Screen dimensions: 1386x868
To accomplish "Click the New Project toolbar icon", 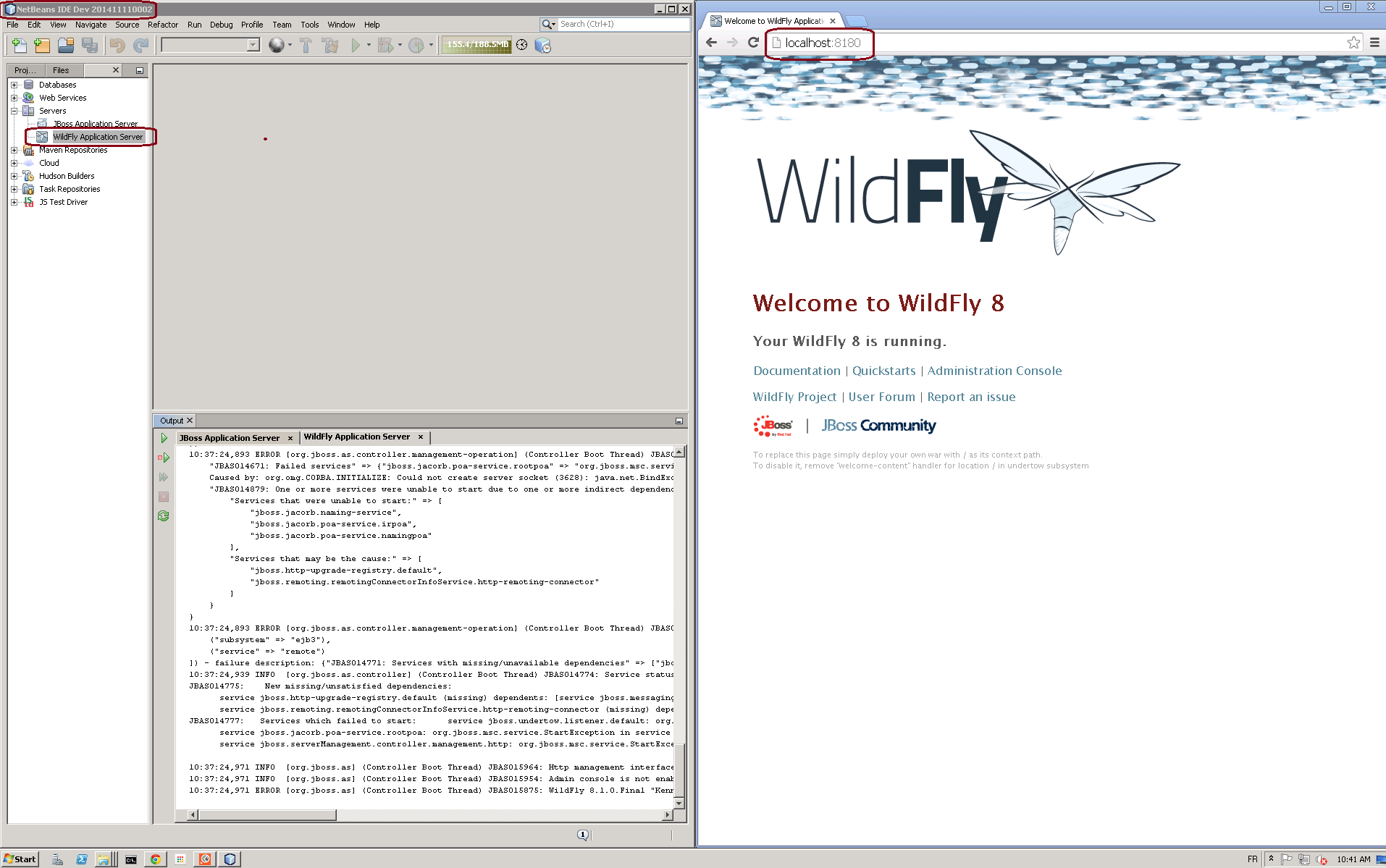I will [43, 46].
